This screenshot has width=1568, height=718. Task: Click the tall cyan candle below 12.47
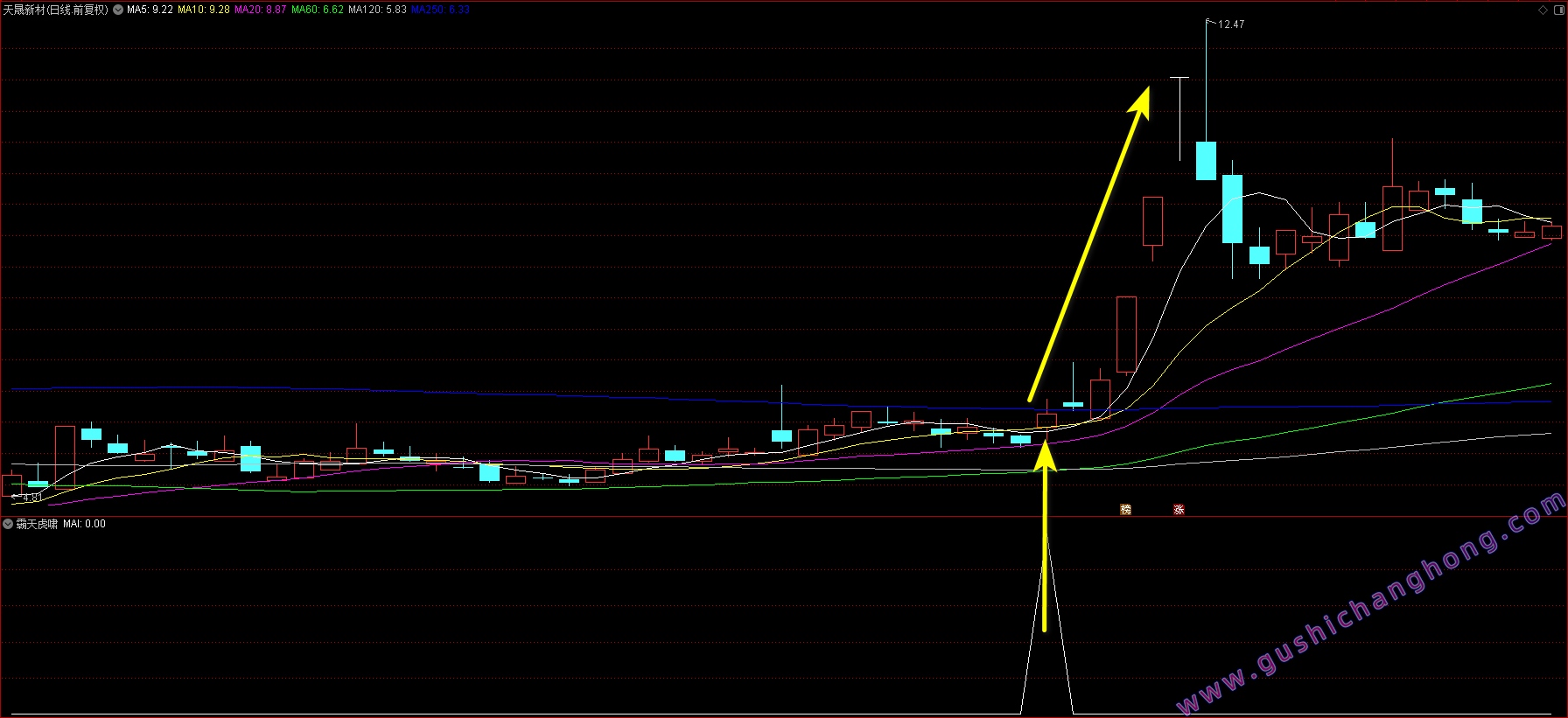pyautogui.click(x=1206, y=160)
